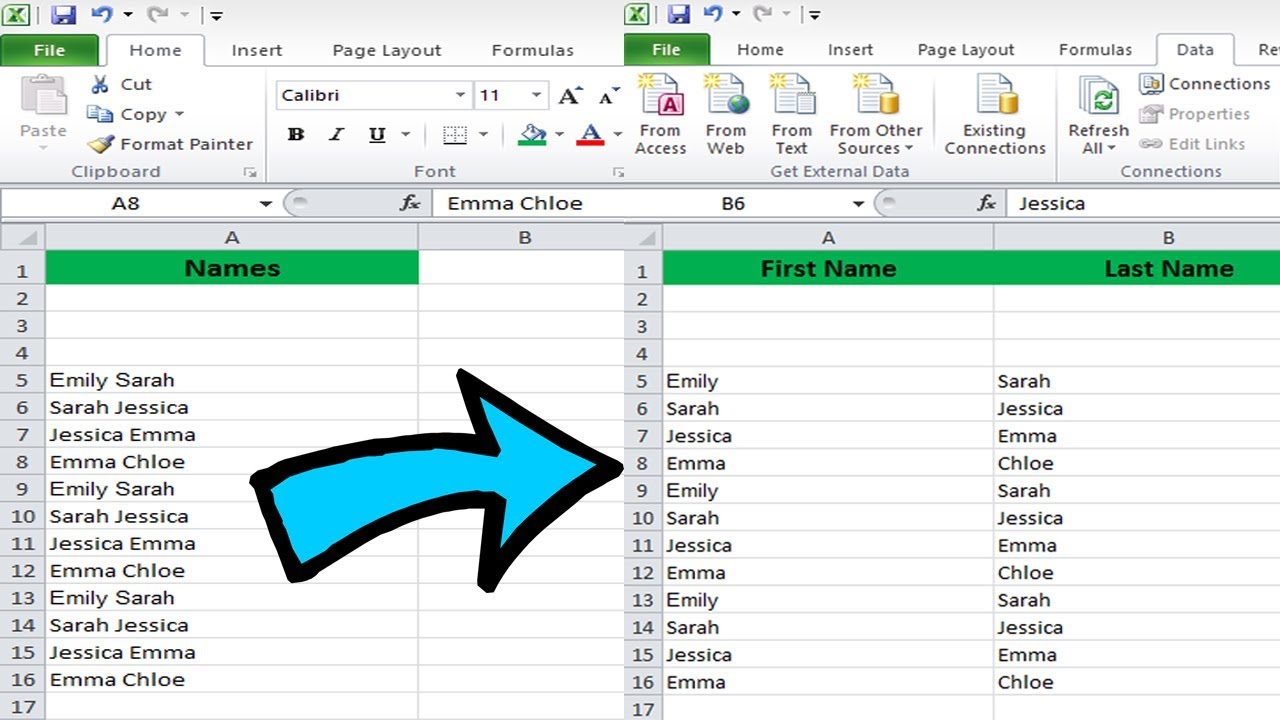
Task: Open Clipboard group dialog launcher
Action: [250, 173]
